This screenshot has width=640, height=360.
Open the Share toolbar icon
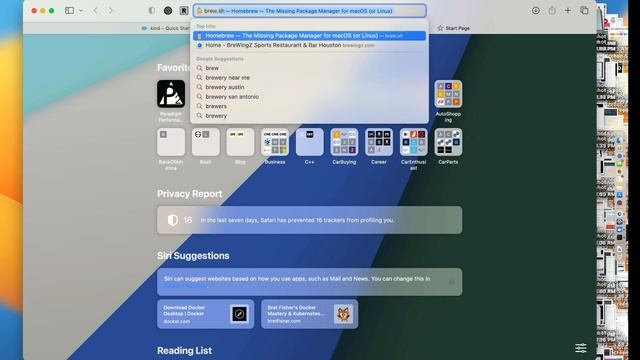pos(552,11)
